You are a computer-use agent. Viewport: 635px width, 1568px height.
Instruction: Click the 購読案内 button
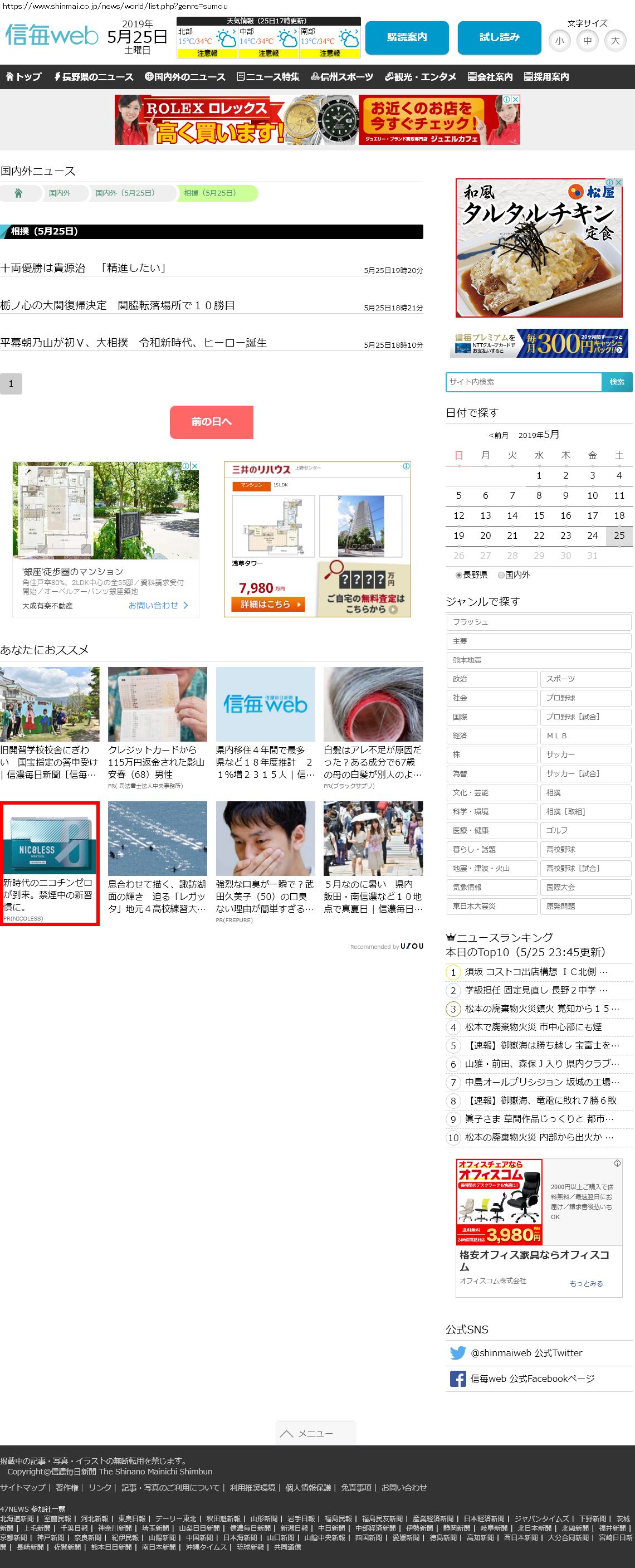click(407, 38)
